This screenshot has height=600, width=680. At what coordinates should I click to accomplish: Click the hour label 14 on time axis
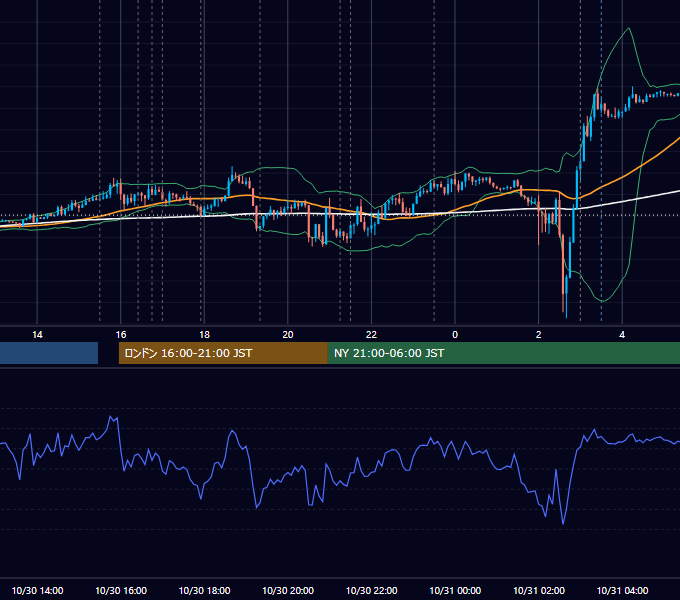[x=37, y=335]
